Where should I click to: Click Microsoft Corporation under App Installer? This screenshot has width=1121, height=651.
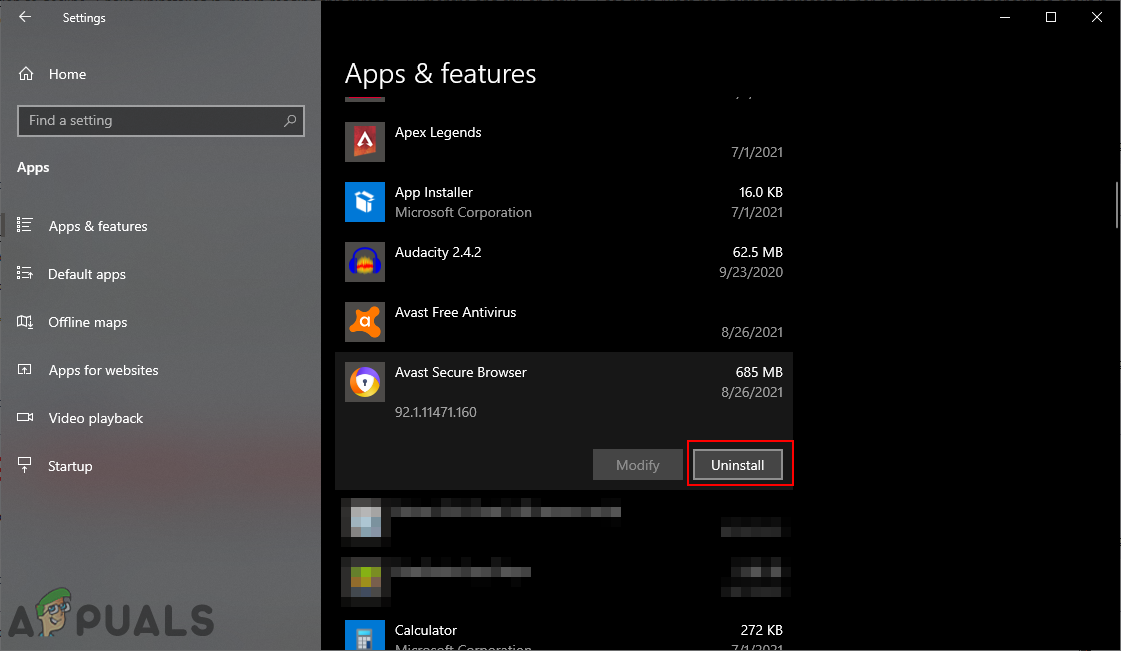[x=463, y=212]
